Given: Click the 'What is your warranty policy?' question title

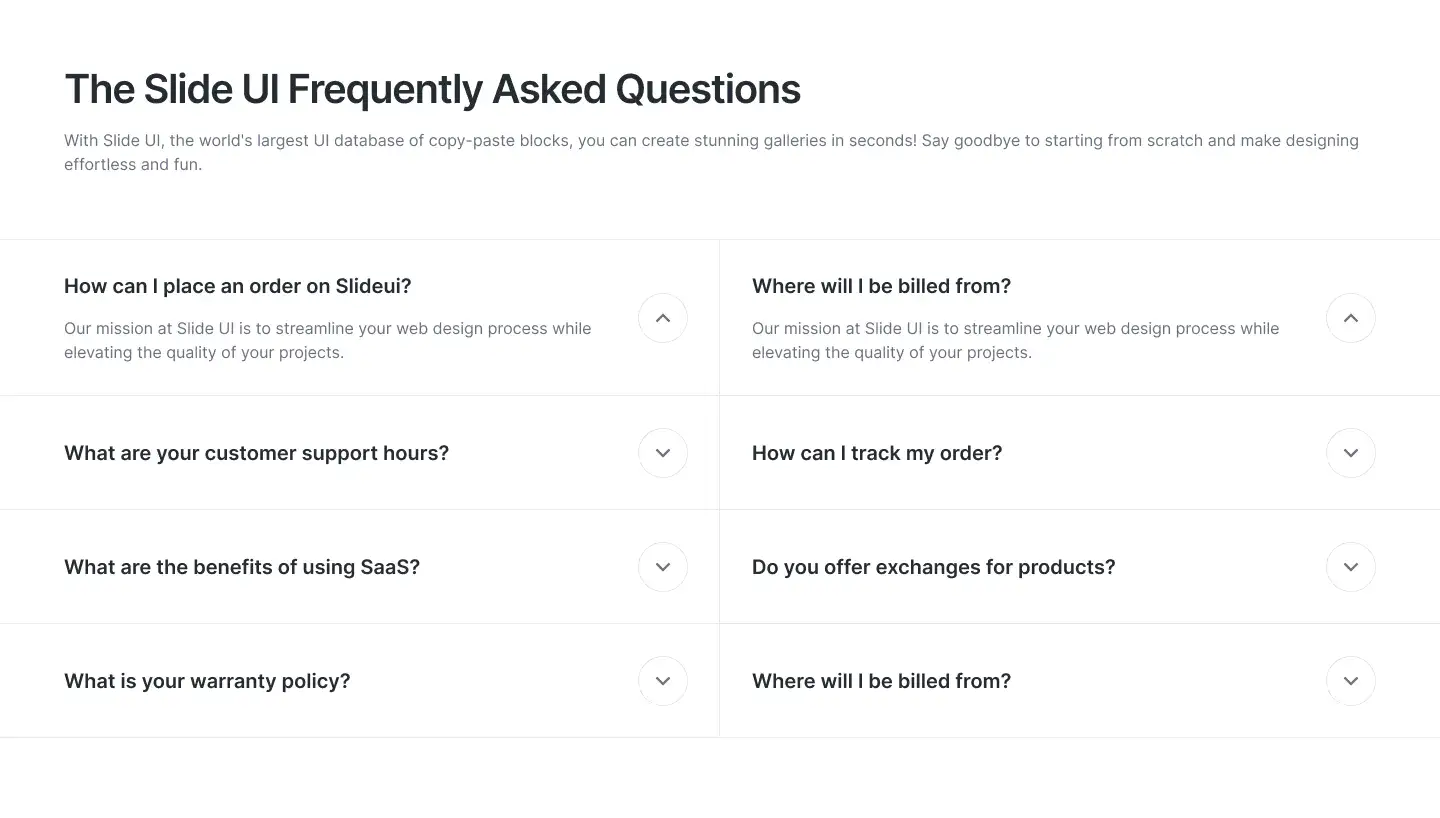Looking at the screenshot, I should 207,681.
